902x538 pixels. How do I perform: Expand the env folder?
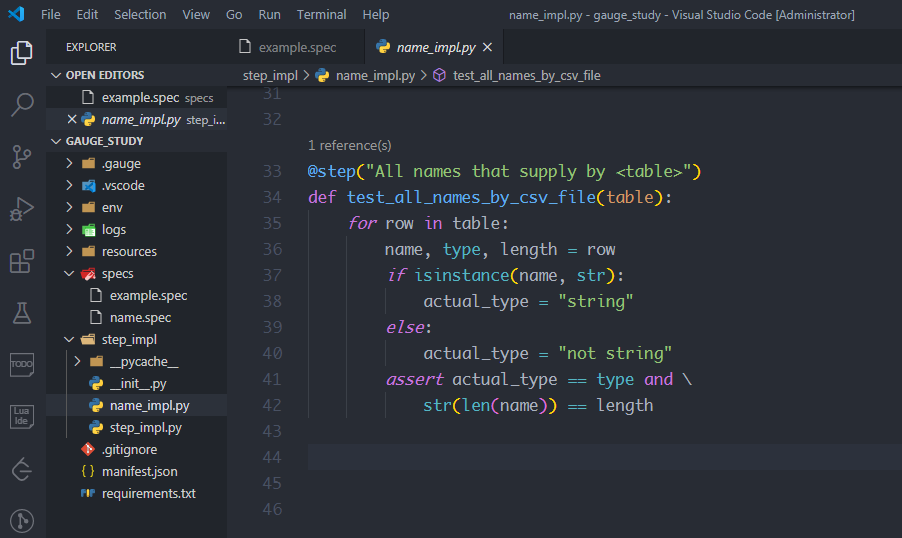[x=69, y=207]
